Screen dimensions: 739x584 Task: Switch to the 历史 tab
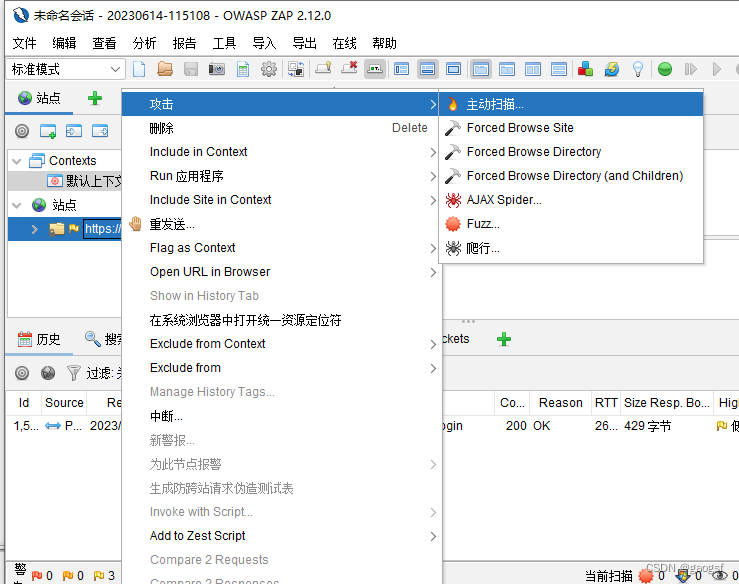click(x=39, y=339)
